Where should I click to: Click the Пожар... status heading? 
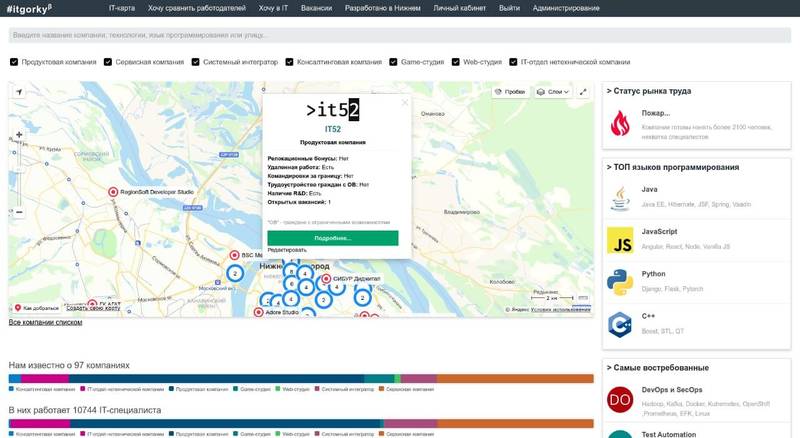pyautogui.click(x=656, y=113)
